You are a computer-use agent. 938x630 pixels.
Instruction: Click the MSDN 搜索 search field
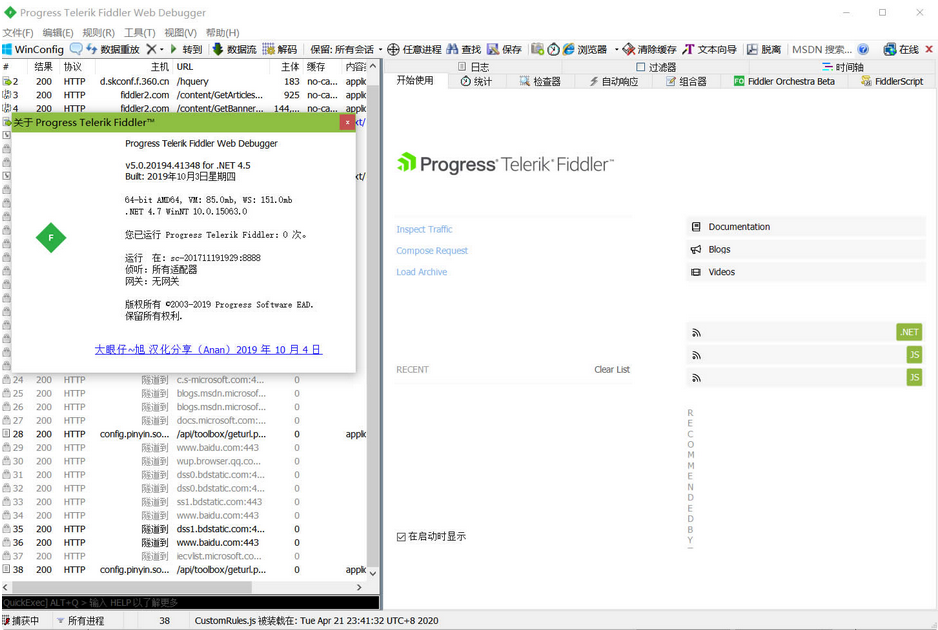coord(822,49)
